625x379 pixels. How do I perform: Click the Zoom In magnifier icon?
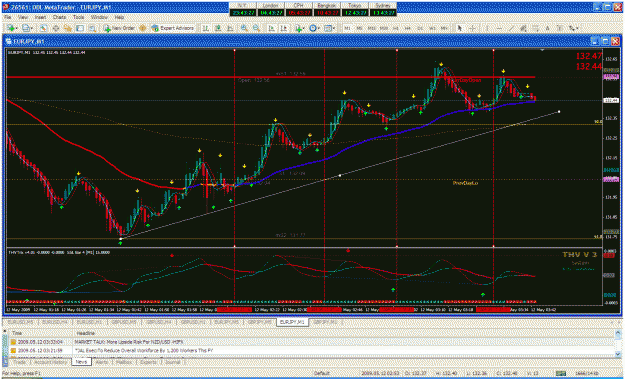coord(244,28)
